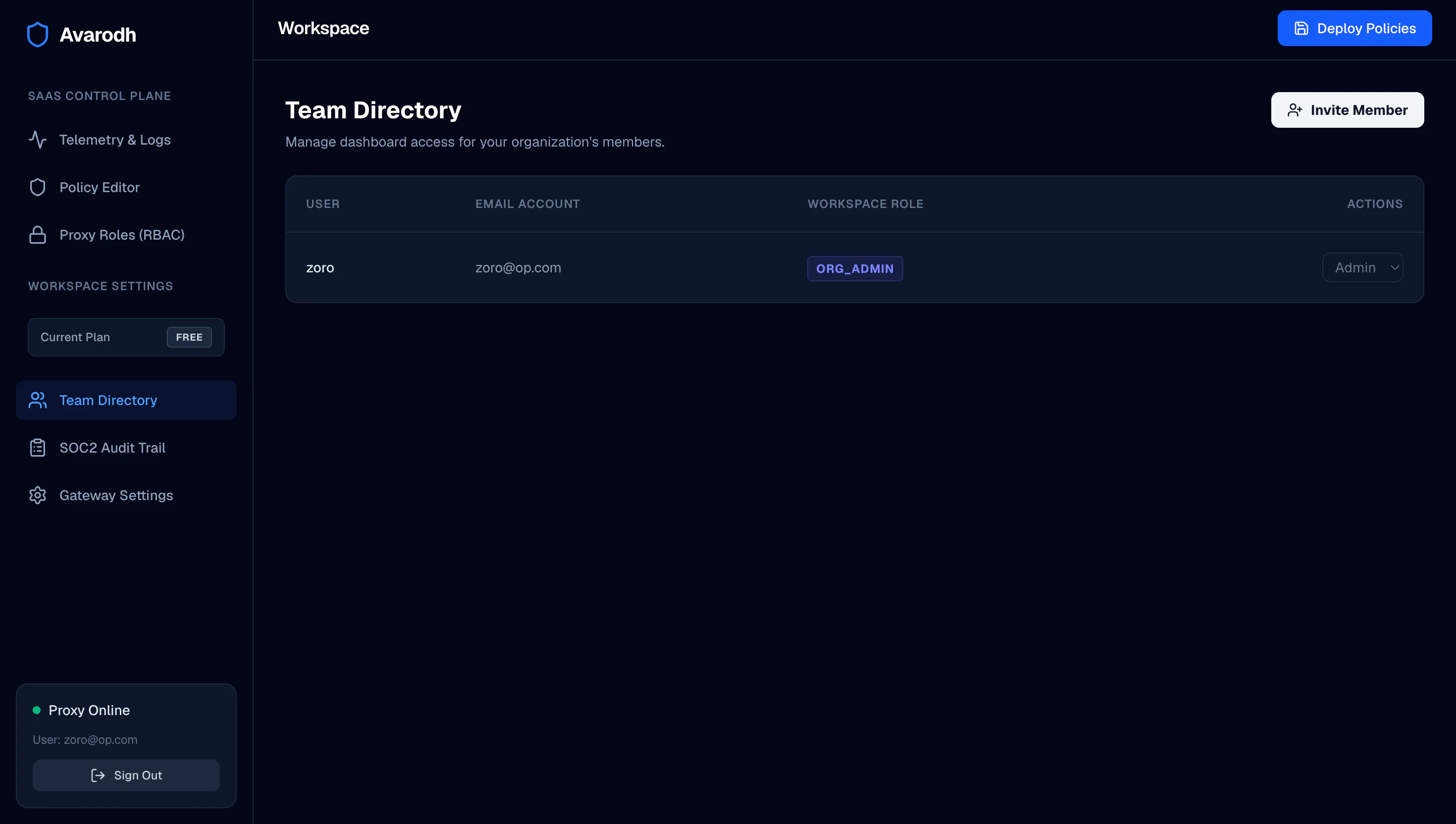1456x824 pixels.
Task: Click the add-user icon in Invite Member
Action: [1295, 110]
